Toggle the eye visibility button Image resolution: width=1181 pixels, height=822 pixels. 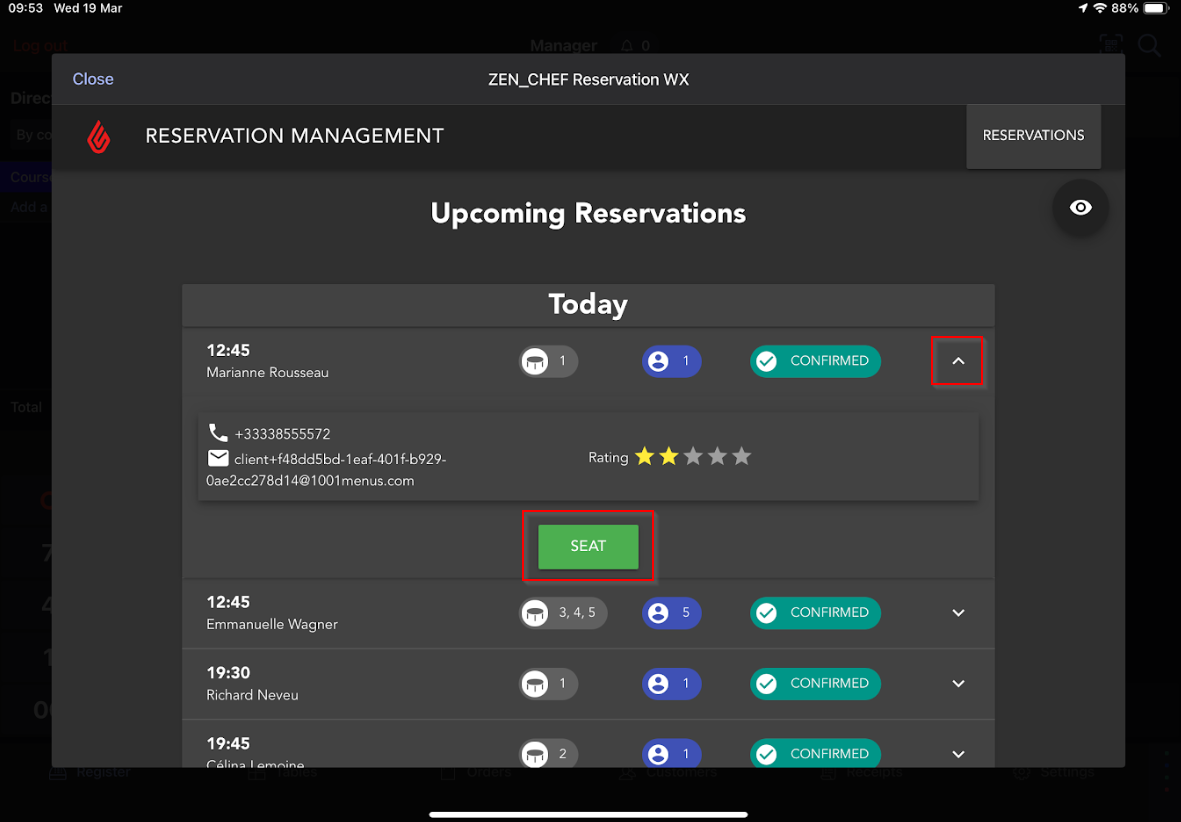(1080, 208)
